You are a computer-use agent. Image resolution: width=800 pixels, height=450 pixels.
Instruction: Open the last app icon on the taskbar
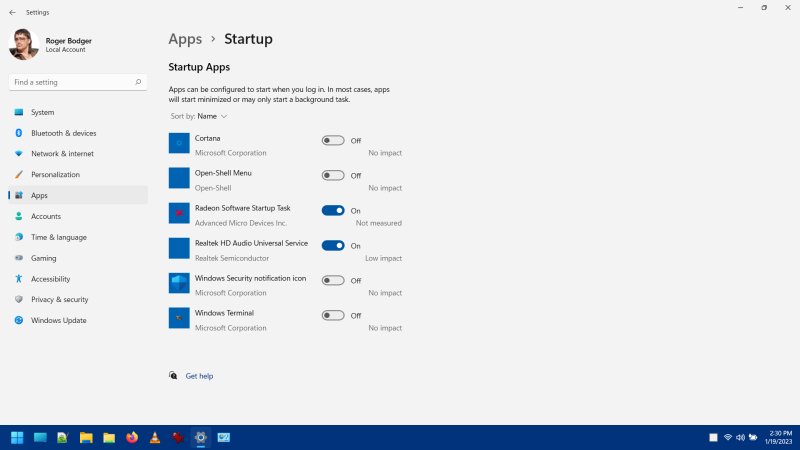224,437
